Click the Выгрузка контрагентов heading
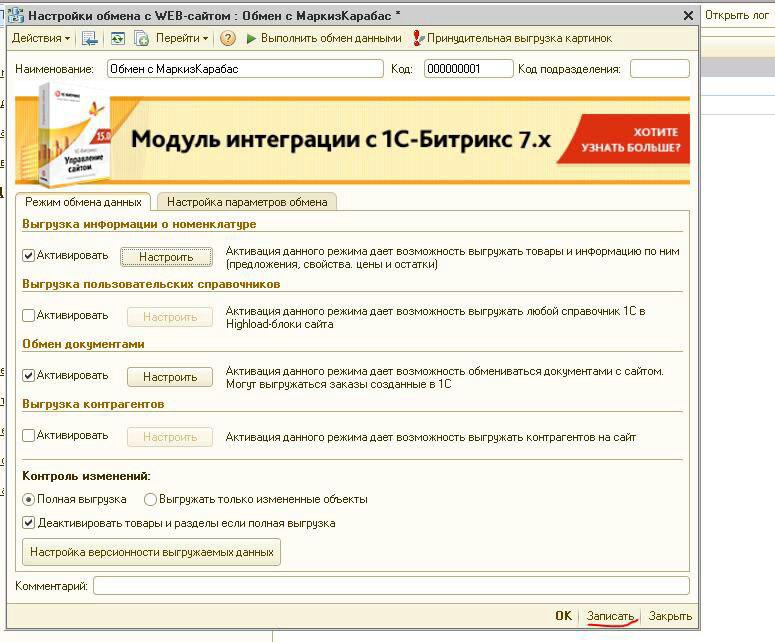The image size is (775, 642). click(93, 404)
